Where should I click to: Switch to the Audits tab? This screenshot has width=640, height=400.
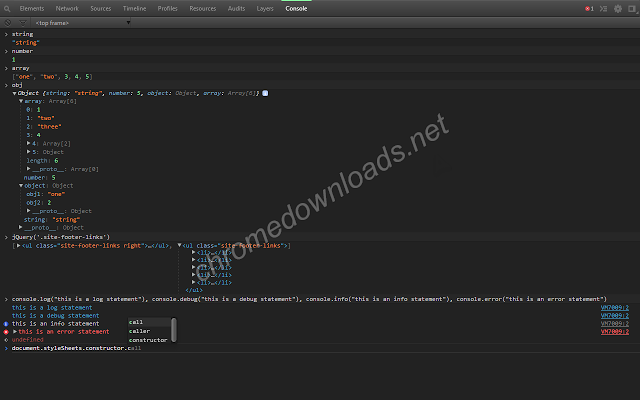237,9
